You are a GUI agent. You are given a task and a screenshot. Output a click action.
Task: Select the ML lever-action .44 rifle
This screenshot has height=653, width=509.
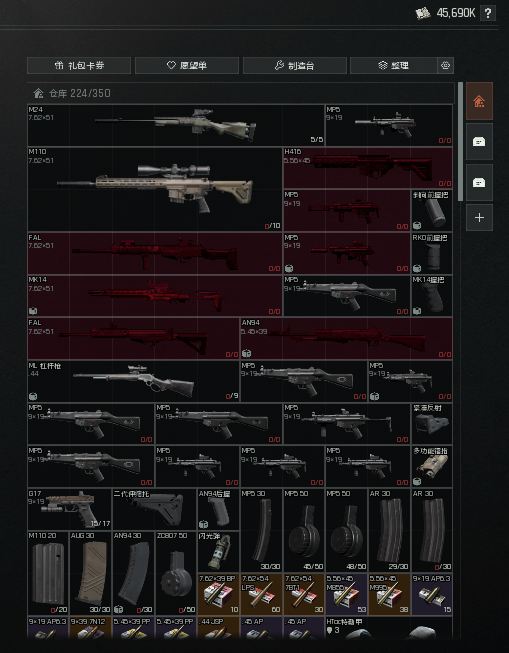133,381
